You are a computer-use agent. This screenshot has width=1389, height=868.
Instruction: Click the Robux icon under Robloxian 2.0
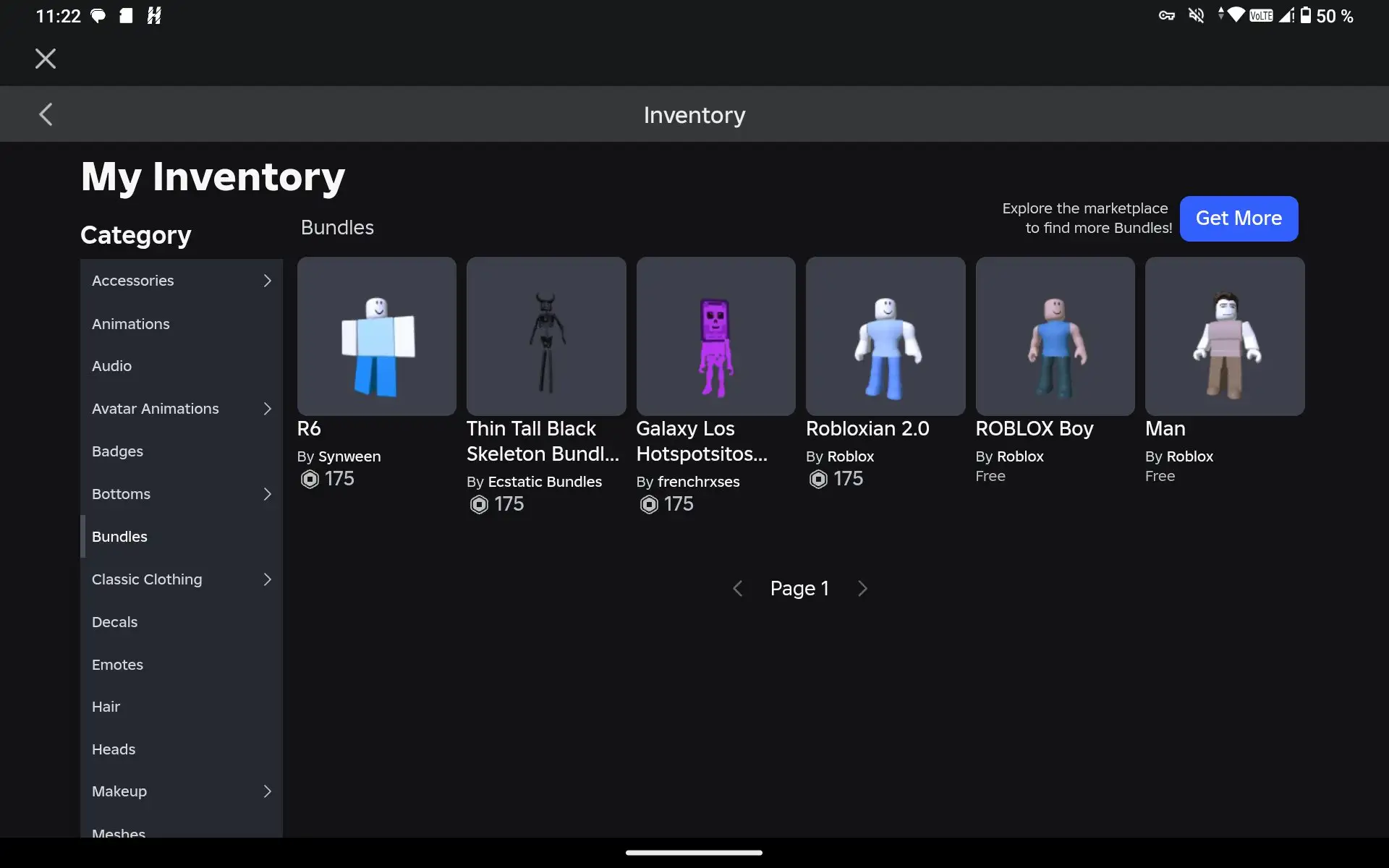pyautogui.click(x=818, y=479)
